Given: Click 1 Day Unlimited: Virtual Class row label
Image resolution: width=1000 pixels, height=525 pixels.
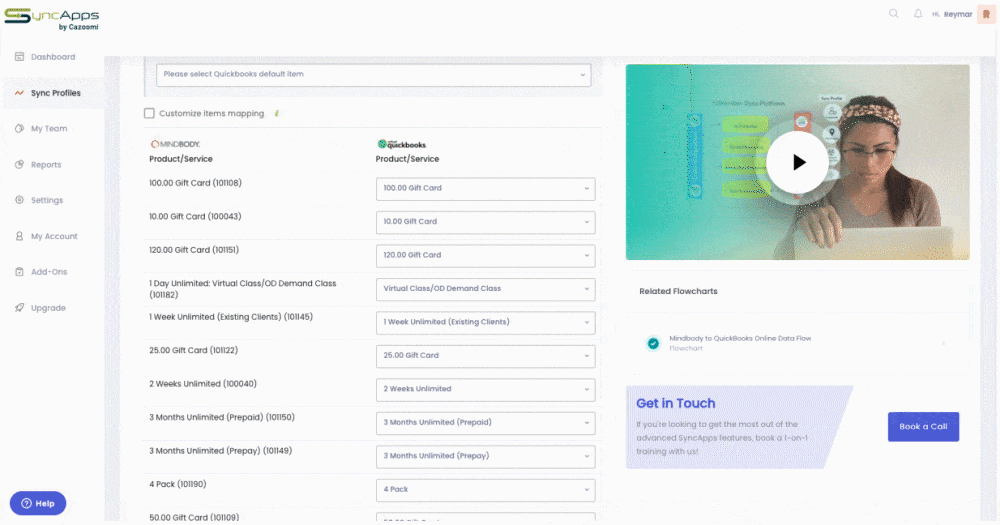Looking at the screenshot, I should [242, 289].
